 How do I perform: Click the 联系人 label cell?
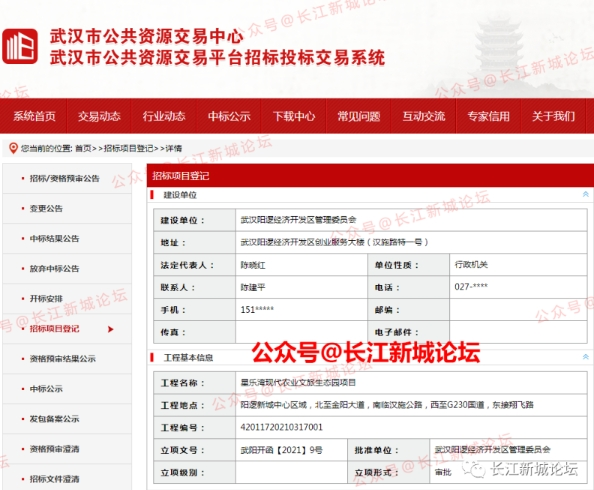[194, 287]
